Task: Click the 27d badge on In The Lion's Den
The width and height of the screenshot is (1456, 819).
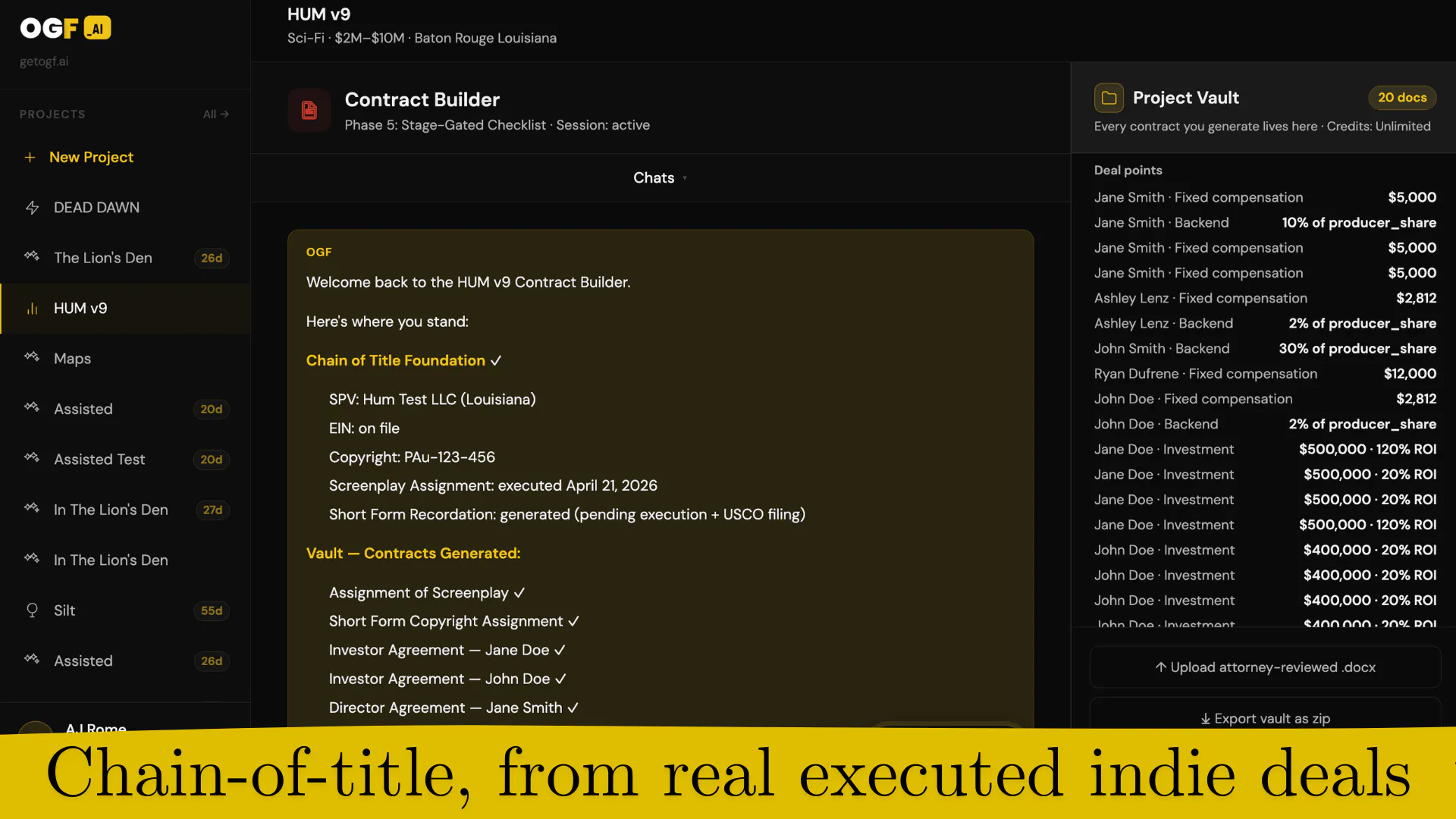Action: (x=212, y=510)
